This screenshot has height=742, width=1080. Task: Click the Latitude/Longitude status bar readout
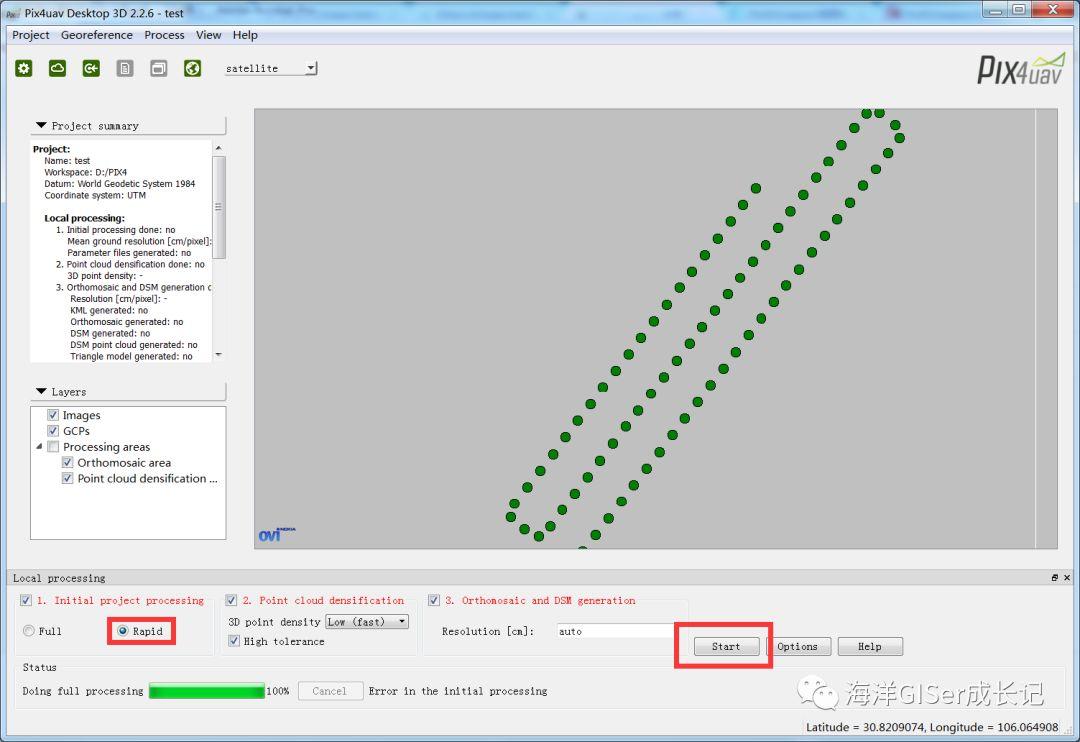coord(932,727)
